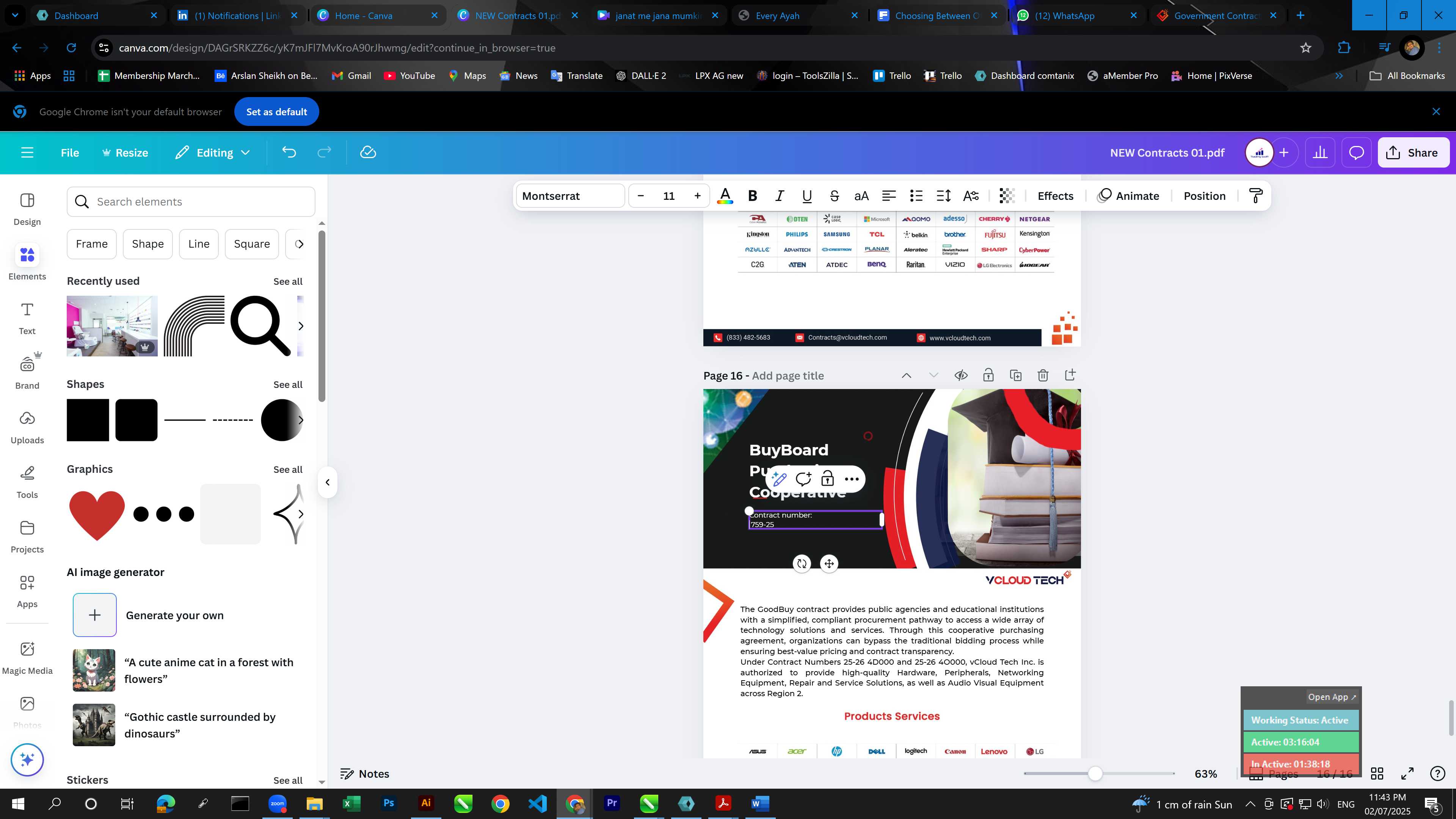This screenshot has width=1456, height=819.
Task: Open line spacing options
Action: (943, 196)
